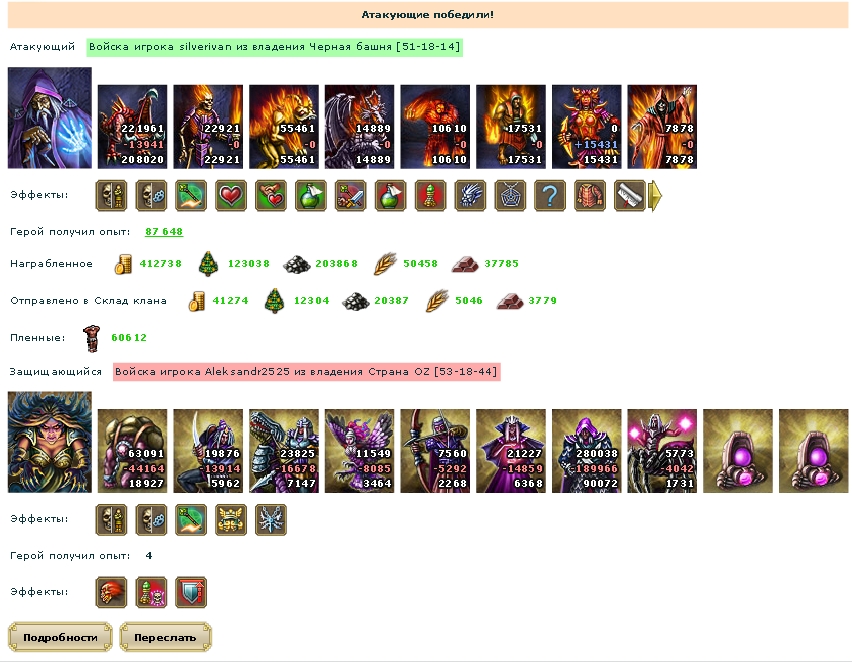Click the red heart effect icon

231,196
